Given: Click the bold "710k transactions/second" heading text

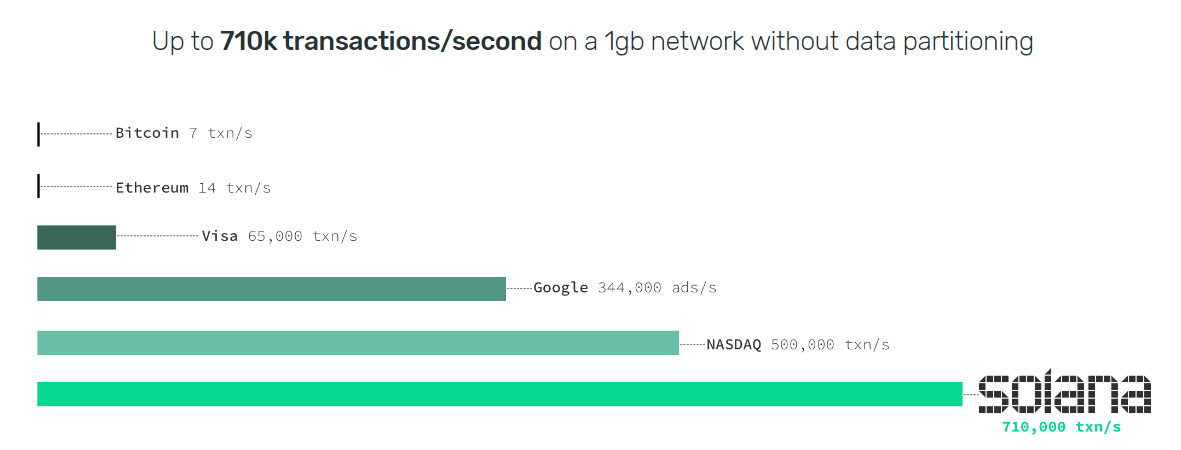Looking at the screenshot, I should [x=381, y=42].
